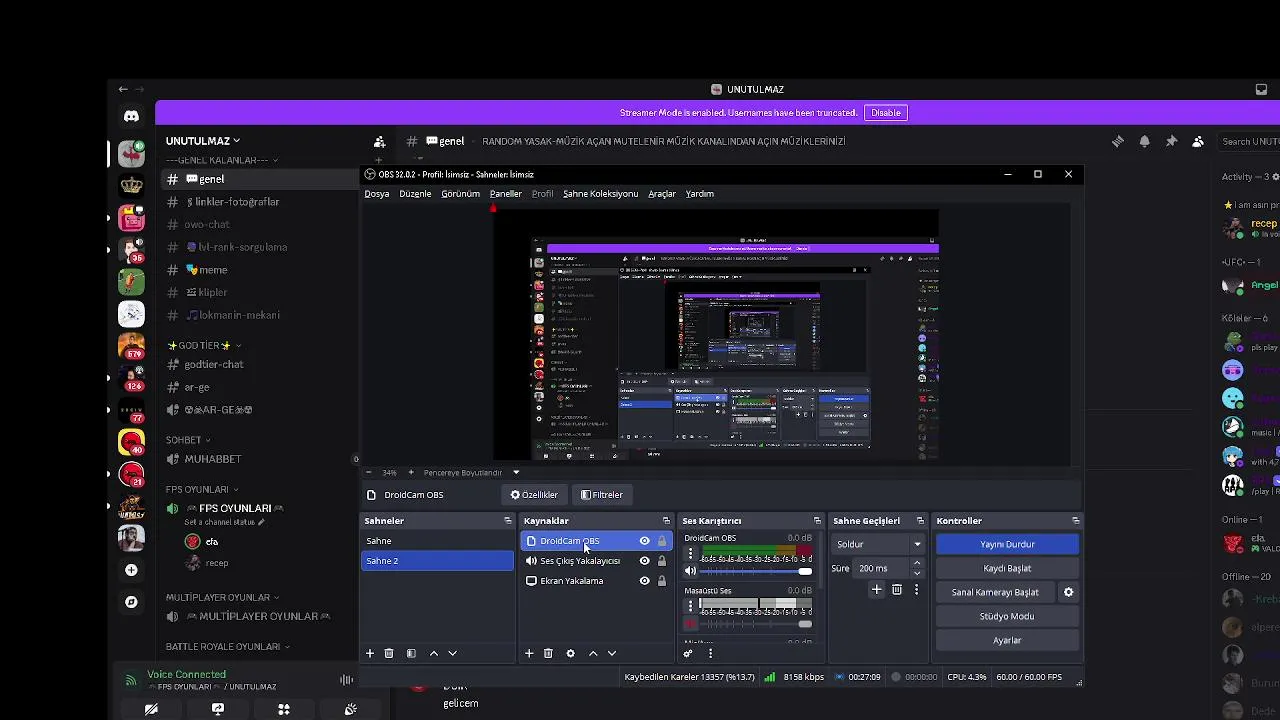This screenshot has height=720, width=1280.
Task: Open the Dosya menu in OBS
Action: [x=377, y=194]
